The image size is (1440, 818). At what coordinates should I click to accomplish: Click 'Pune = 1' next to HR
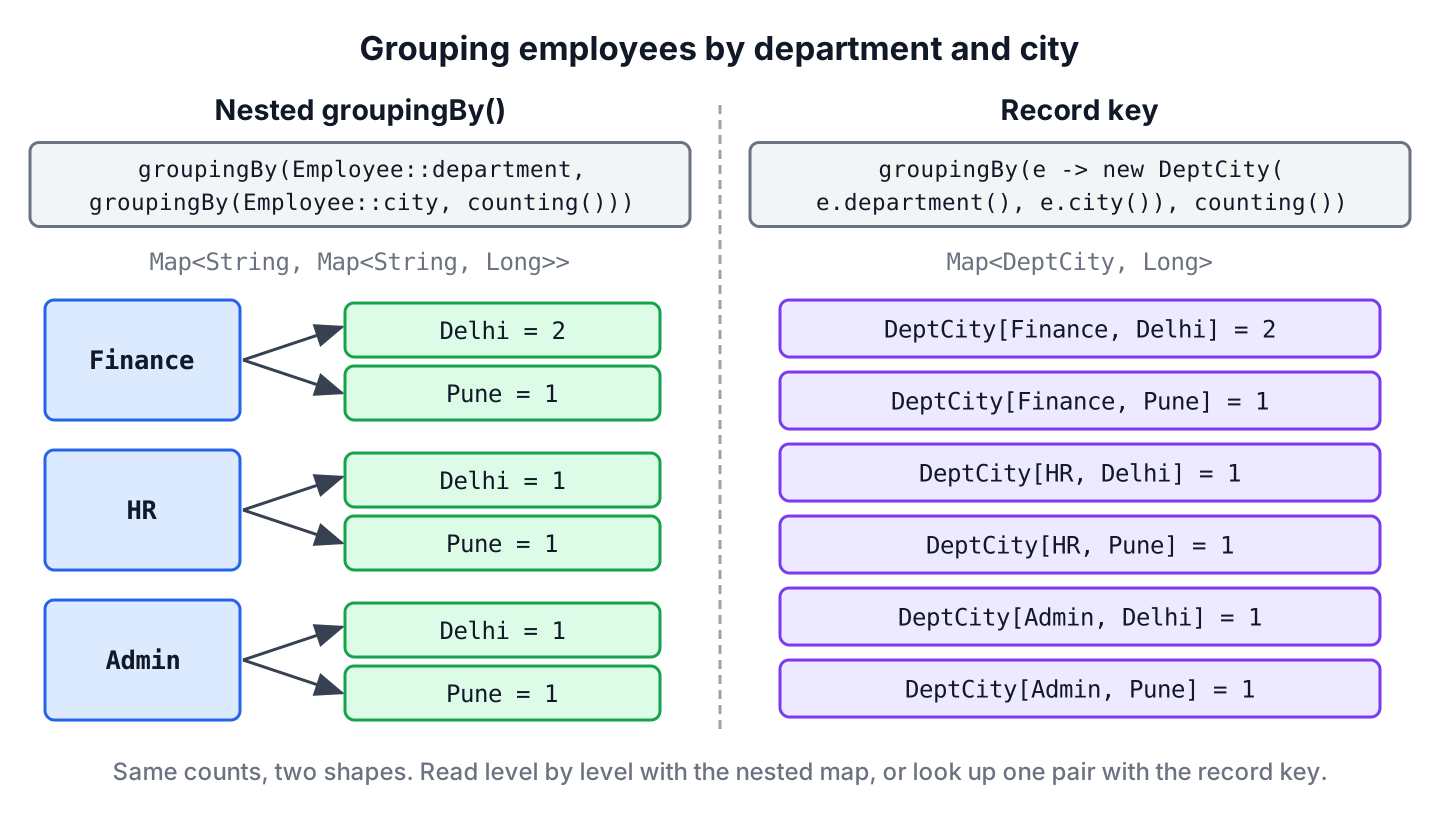pyautogui.click(x=503, y=543)
